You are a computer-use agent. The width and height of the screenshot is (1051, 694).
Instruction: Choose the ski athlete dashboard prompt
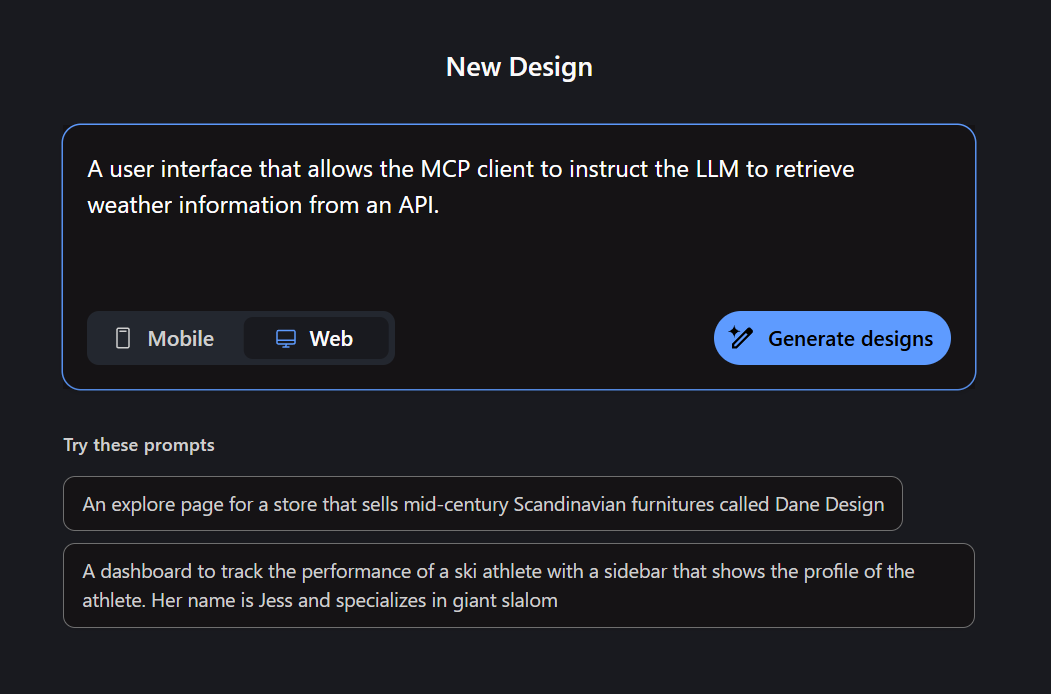coord(519,585)
